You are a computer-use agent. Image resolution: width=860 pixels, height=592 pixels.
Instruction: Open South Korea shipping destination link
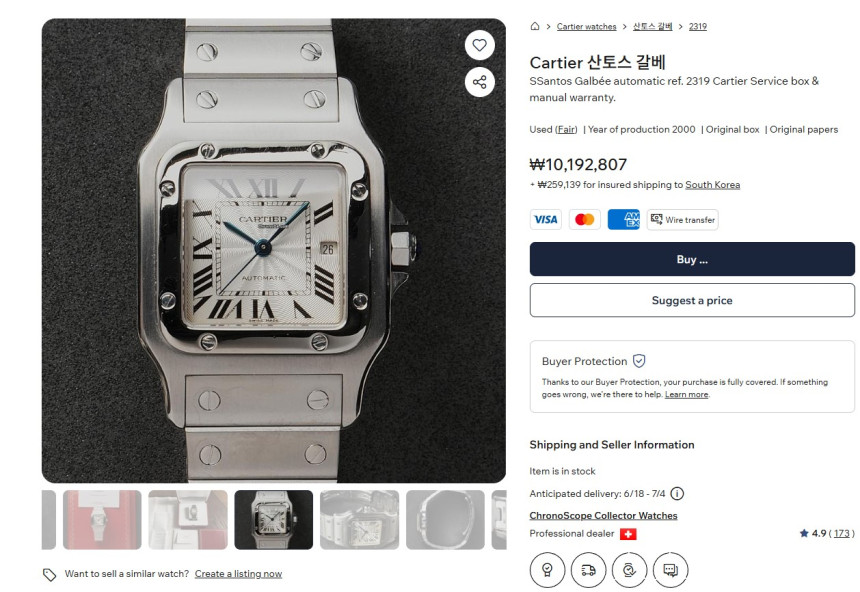[x=712, y=185]
